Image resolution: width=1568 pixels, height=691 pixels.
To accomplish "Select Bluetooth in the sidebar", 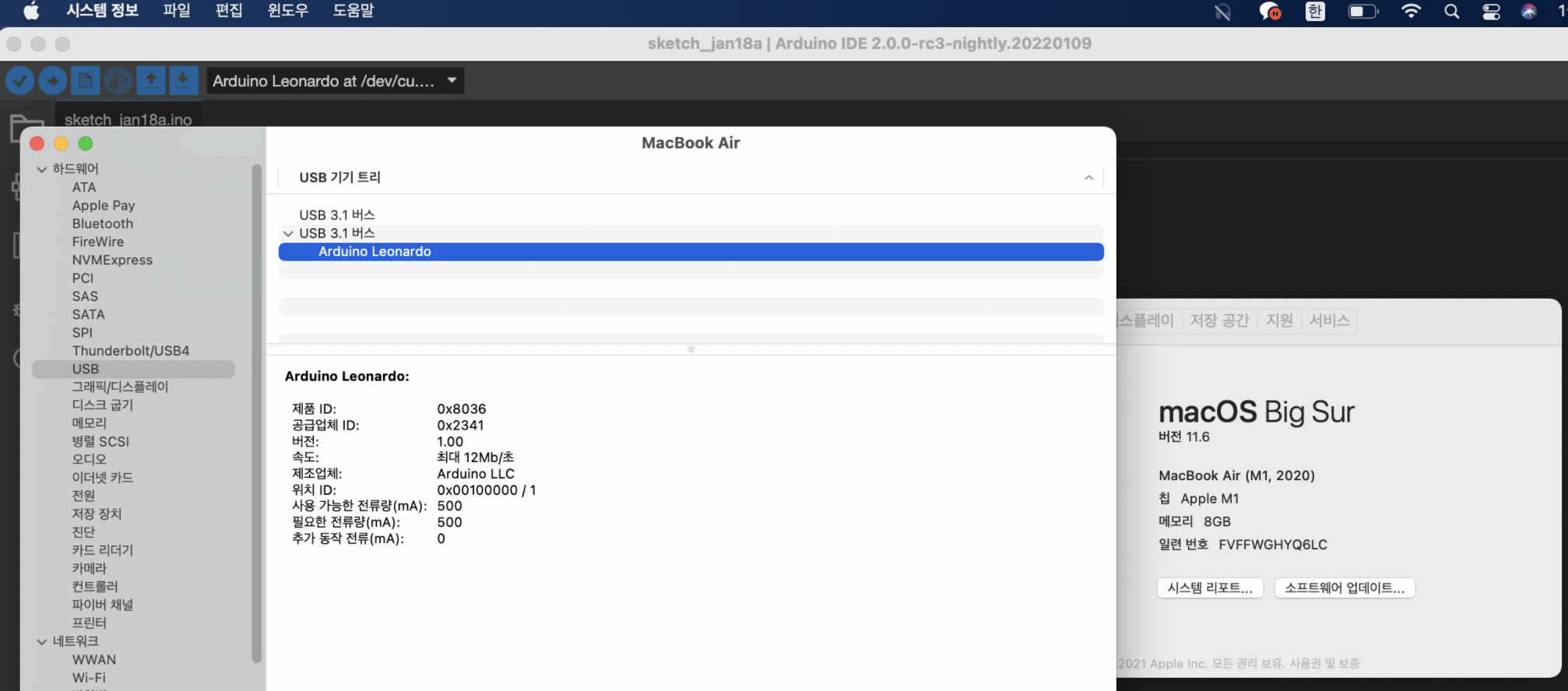I will [x=103, y=224].
